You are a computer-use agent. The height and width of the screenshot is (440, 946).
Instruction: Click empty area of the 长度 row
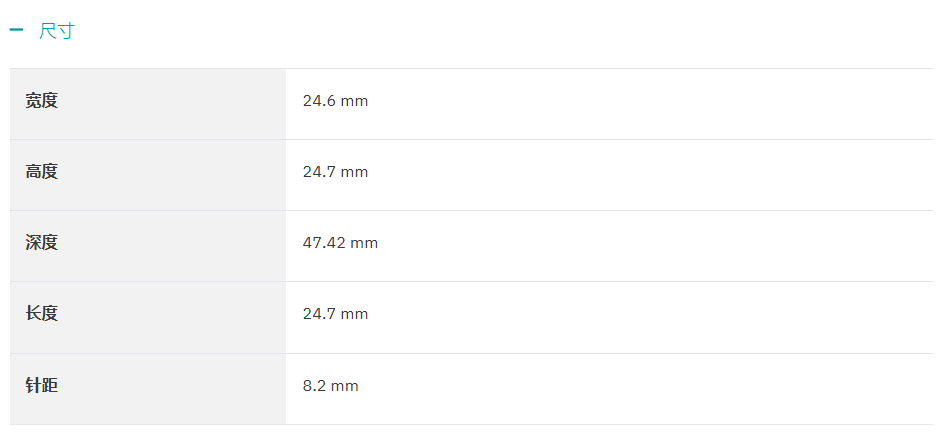tap(652, 317)
